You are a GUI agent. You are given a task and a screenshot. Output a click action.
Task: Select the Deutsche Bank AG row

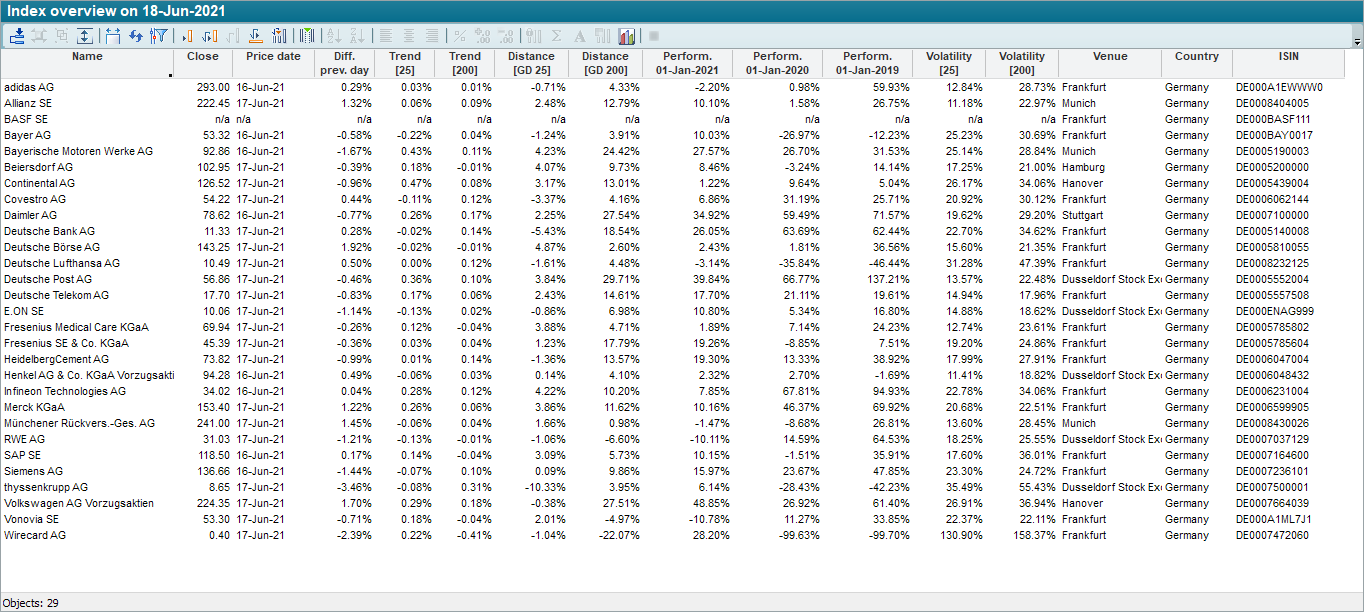pos(49,231)
